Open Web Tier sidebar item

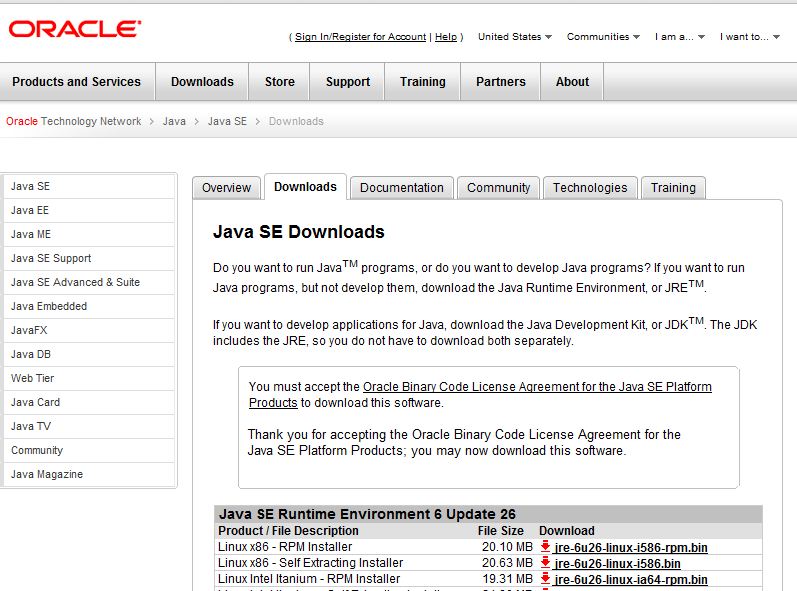click(x=89, y=378)
